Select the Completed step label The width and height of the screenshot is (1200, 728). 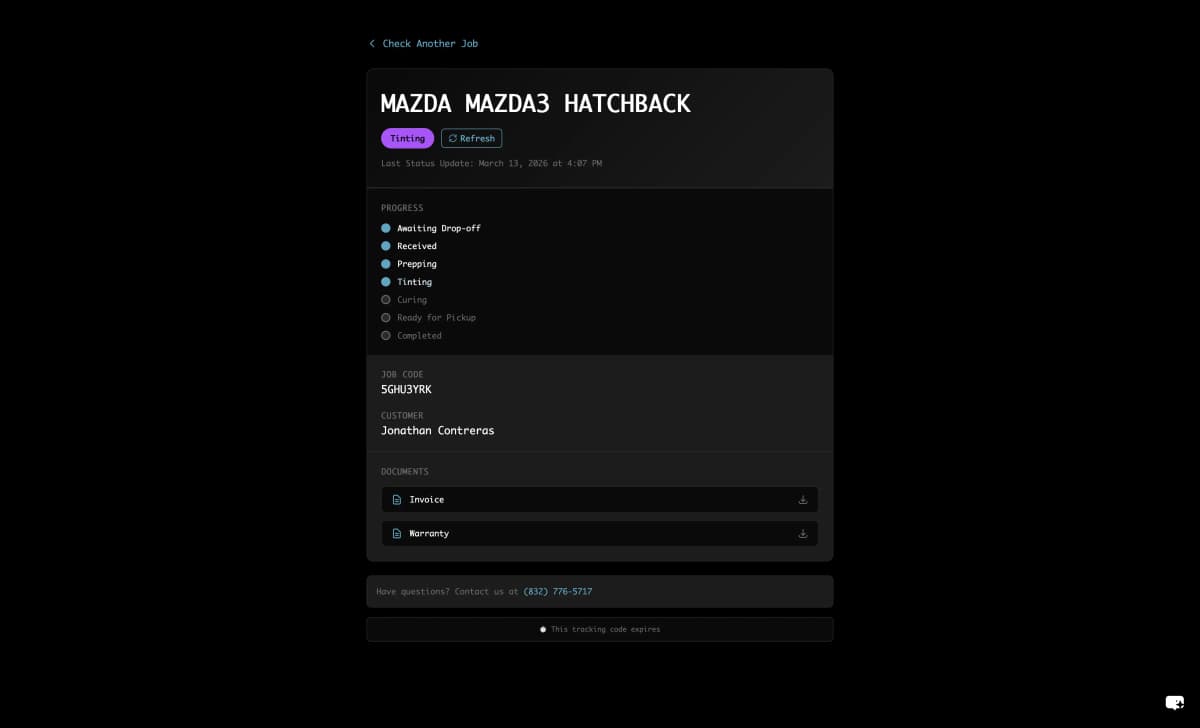[419, 336]
